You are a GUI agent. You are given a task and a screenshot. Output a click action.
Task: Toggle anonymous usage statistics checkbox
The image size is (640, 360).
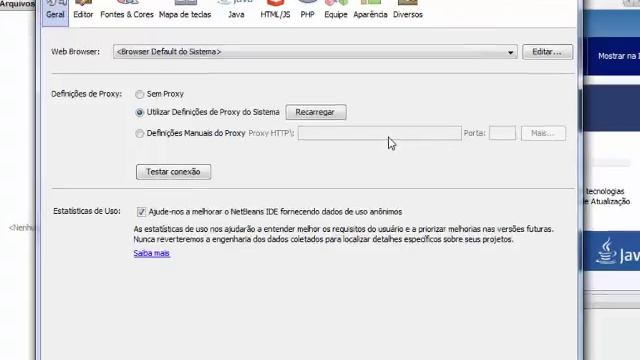[141, 212]
